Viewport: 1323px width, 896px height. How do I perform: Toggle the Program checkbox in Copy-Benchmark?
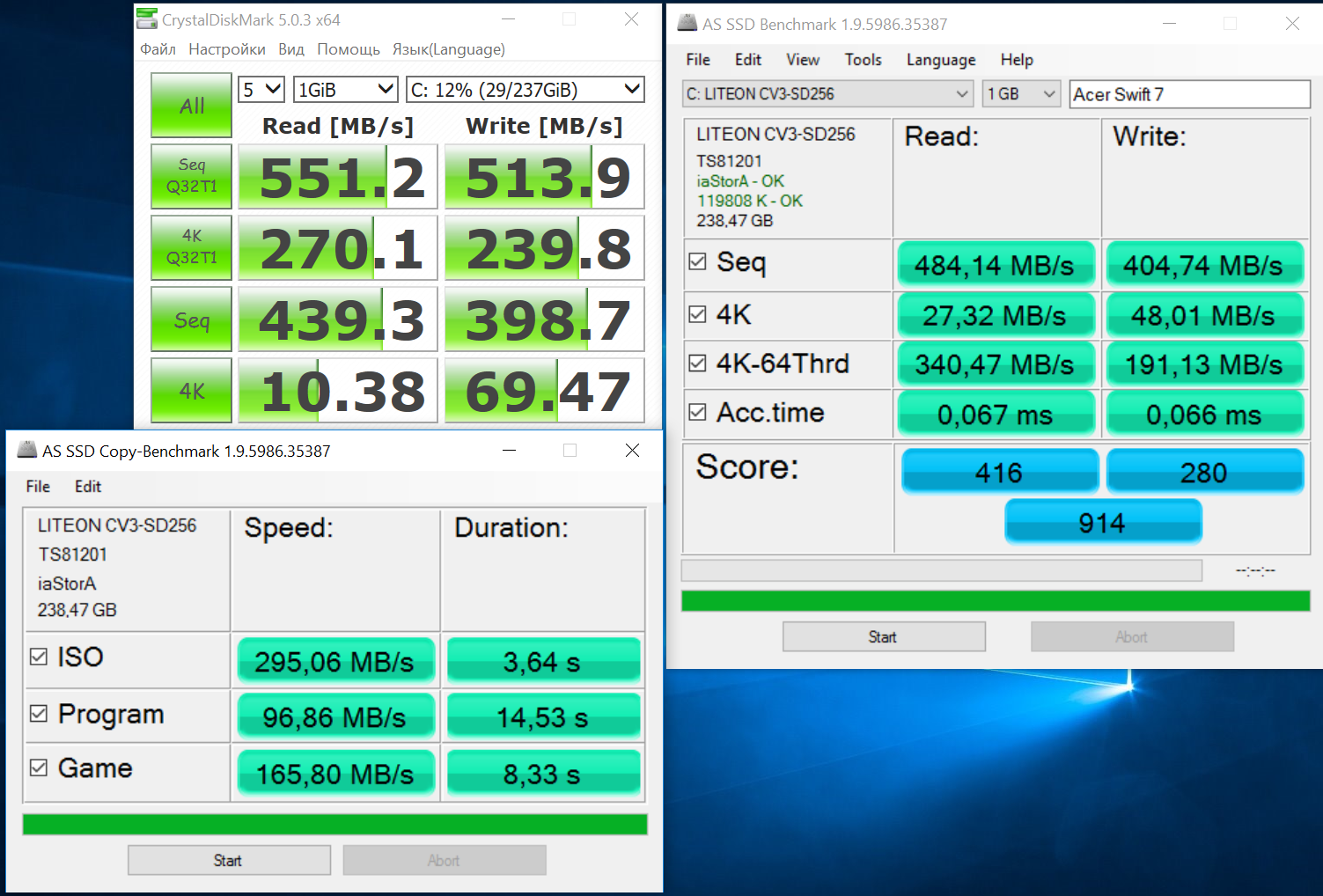(39, 713)
